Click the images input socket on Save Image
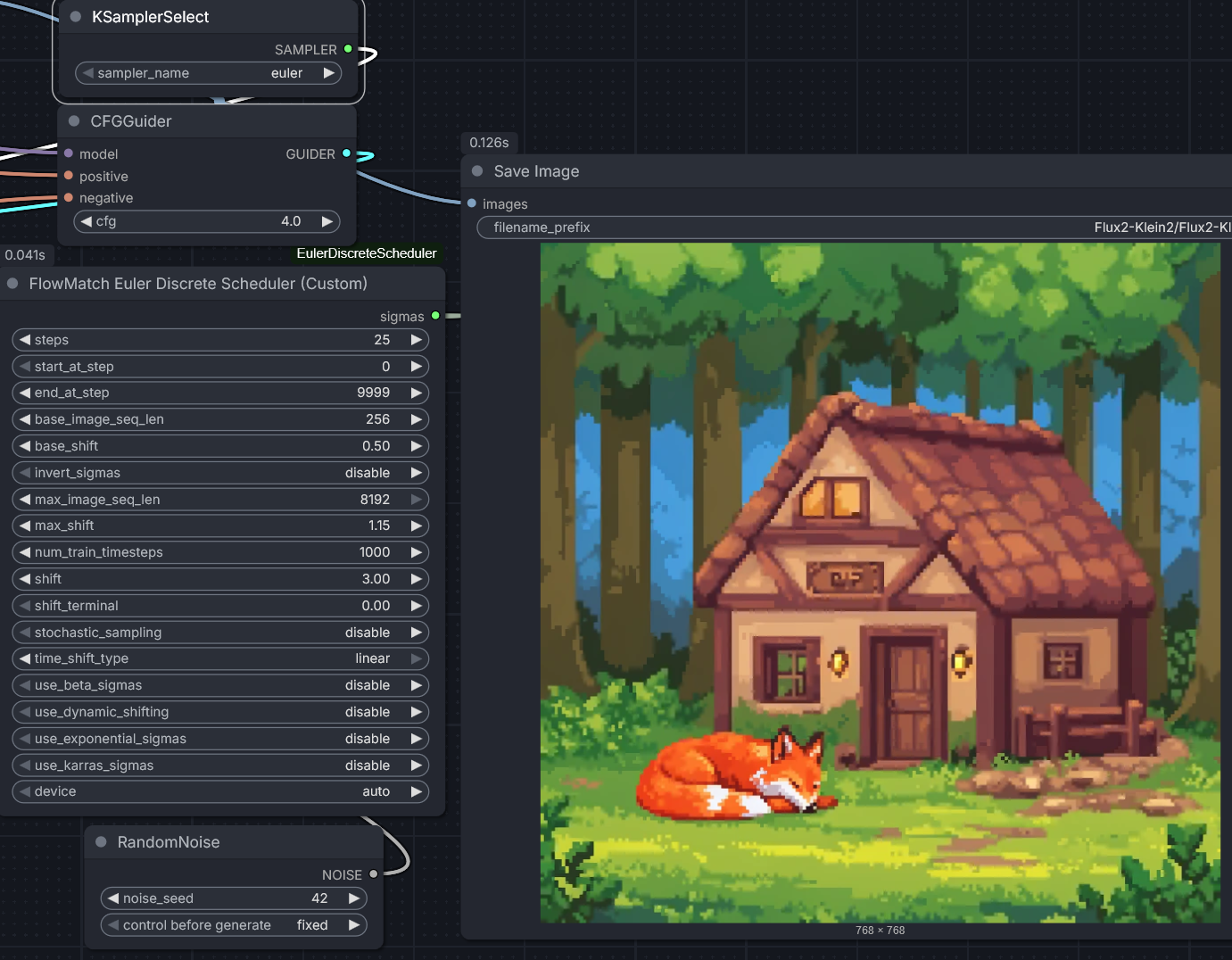Image resolution: width=1232 pixels, height=960 pixels. click(472, 203)
